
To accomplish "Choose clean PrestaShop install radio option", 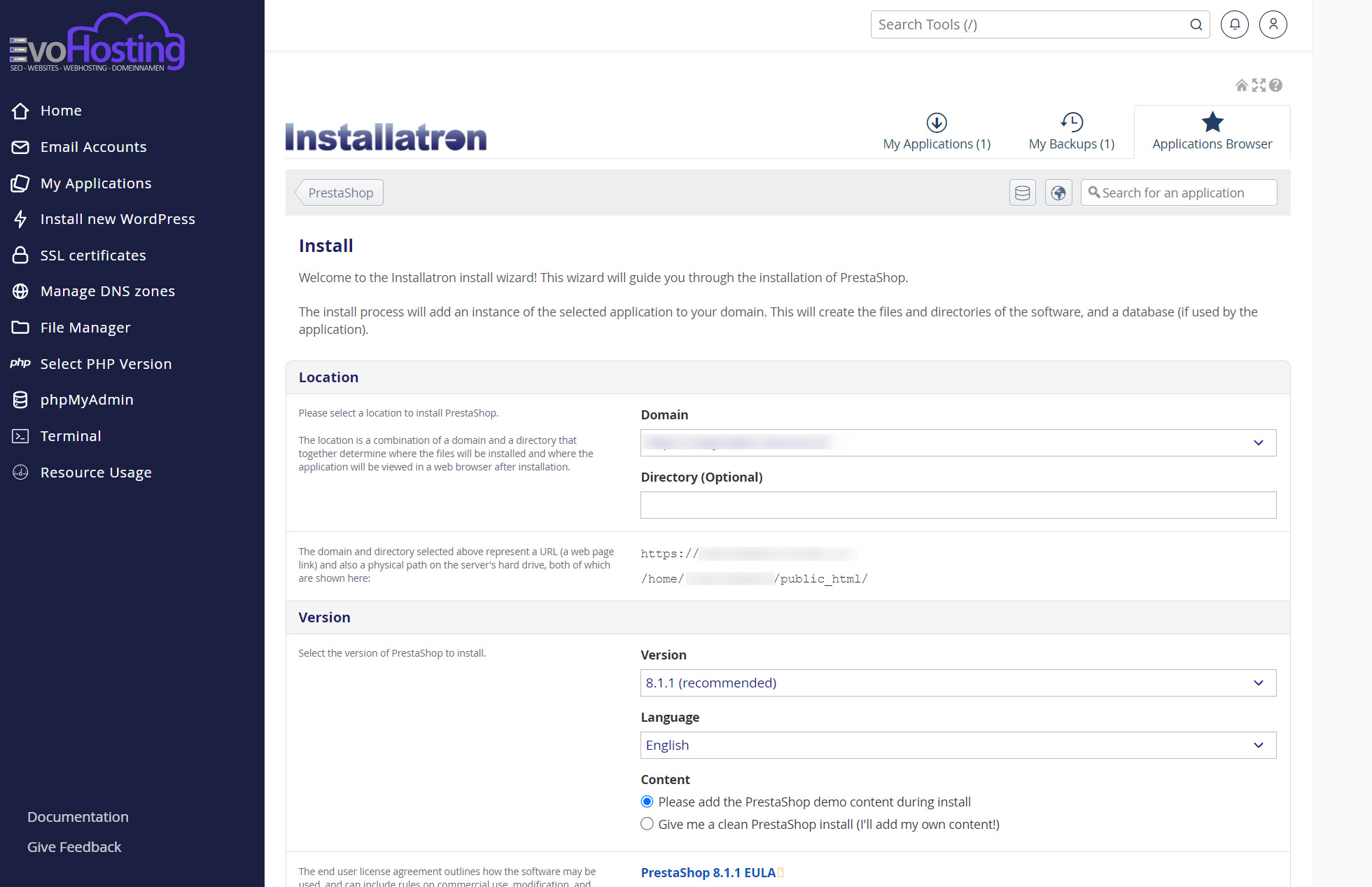I will pyautogui.click(x=647, y=824).
